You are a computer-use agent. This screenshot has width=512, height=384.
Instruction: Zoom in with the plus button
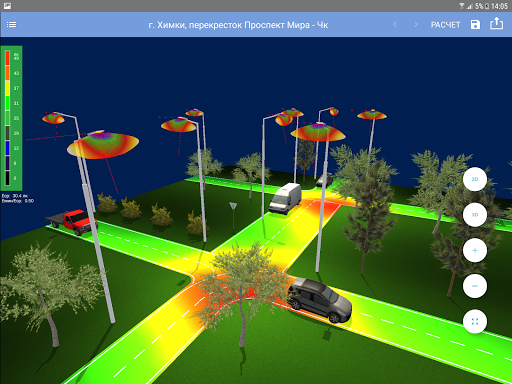coord(475,250)
